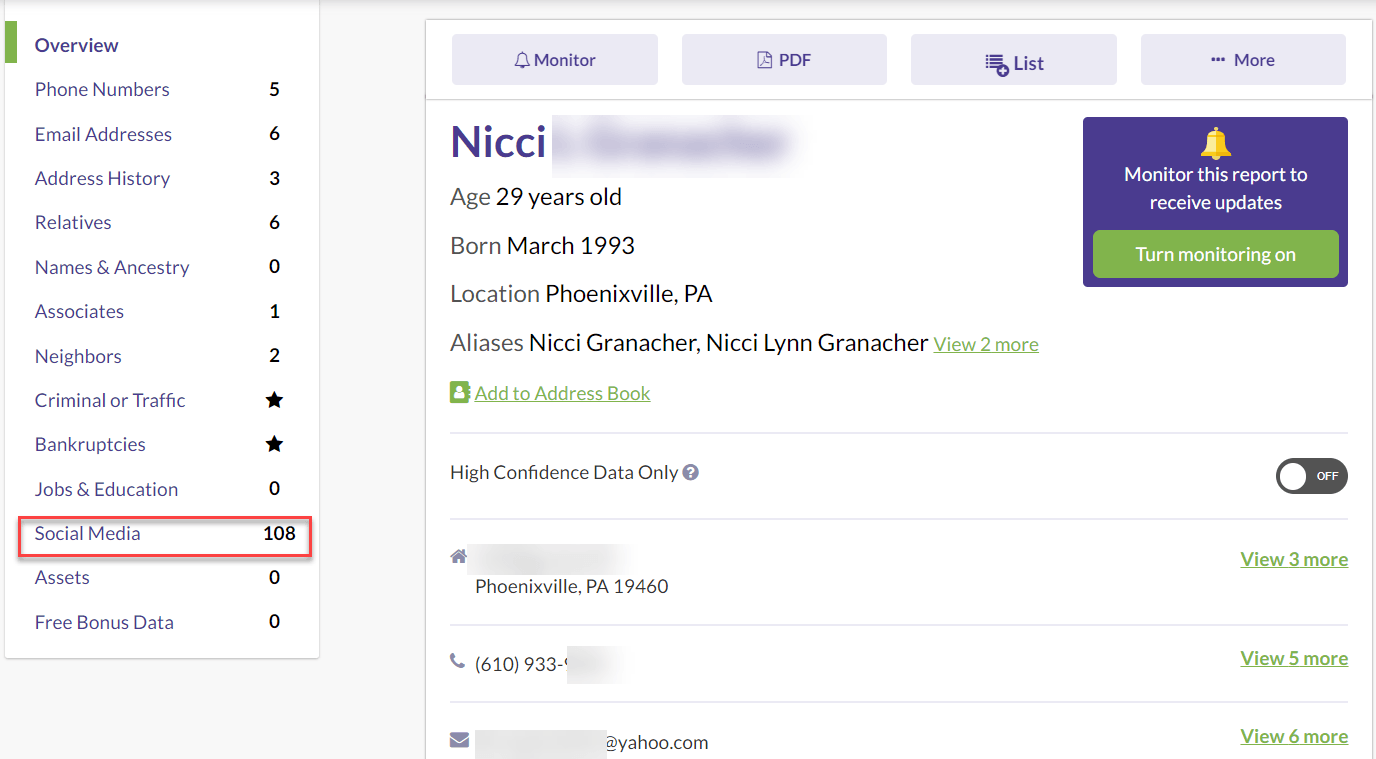Expand aliases with View 2 more
The image size is (1376, 759).
(x=986, y=344)
